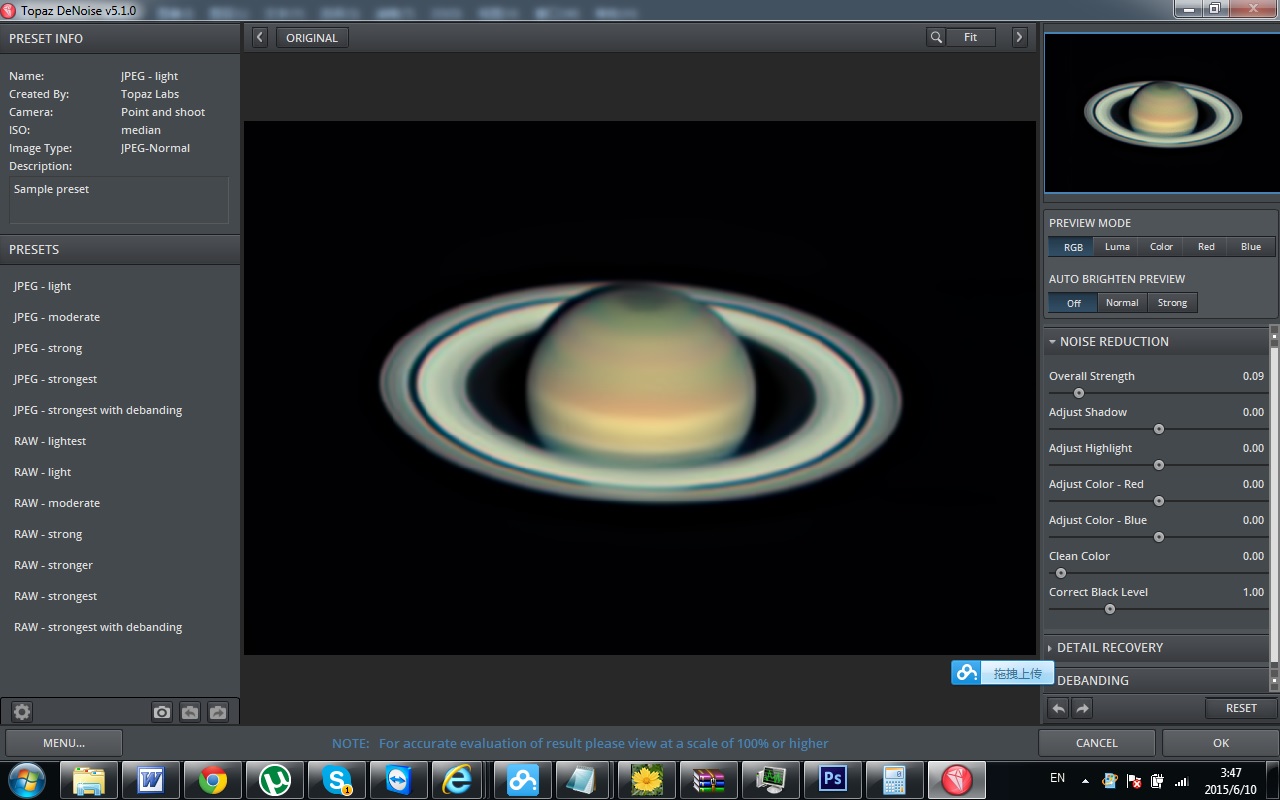The image size is (1280, 800).
Task: Open Baidu cloud app in taskbar
Action: (523, 779)
